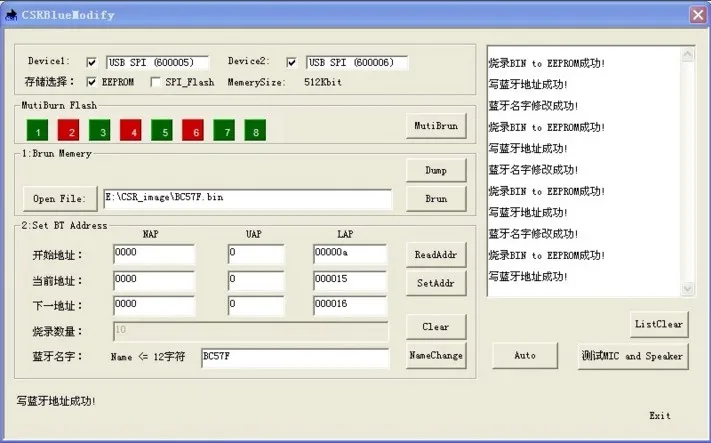Click the status bar text 写蓝牙地址成功

click(56, 401)
